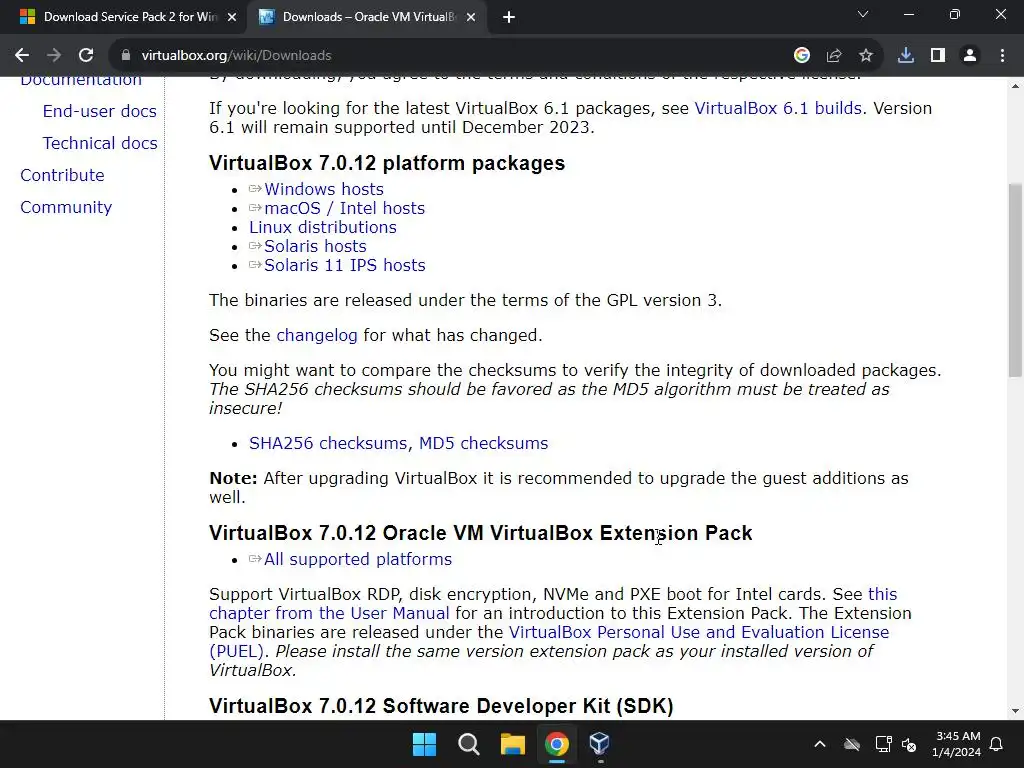Viewport: 1024px width, 768px height.
Task: Bookmark this page with the star icon
Action: click(x=865, y=56)
